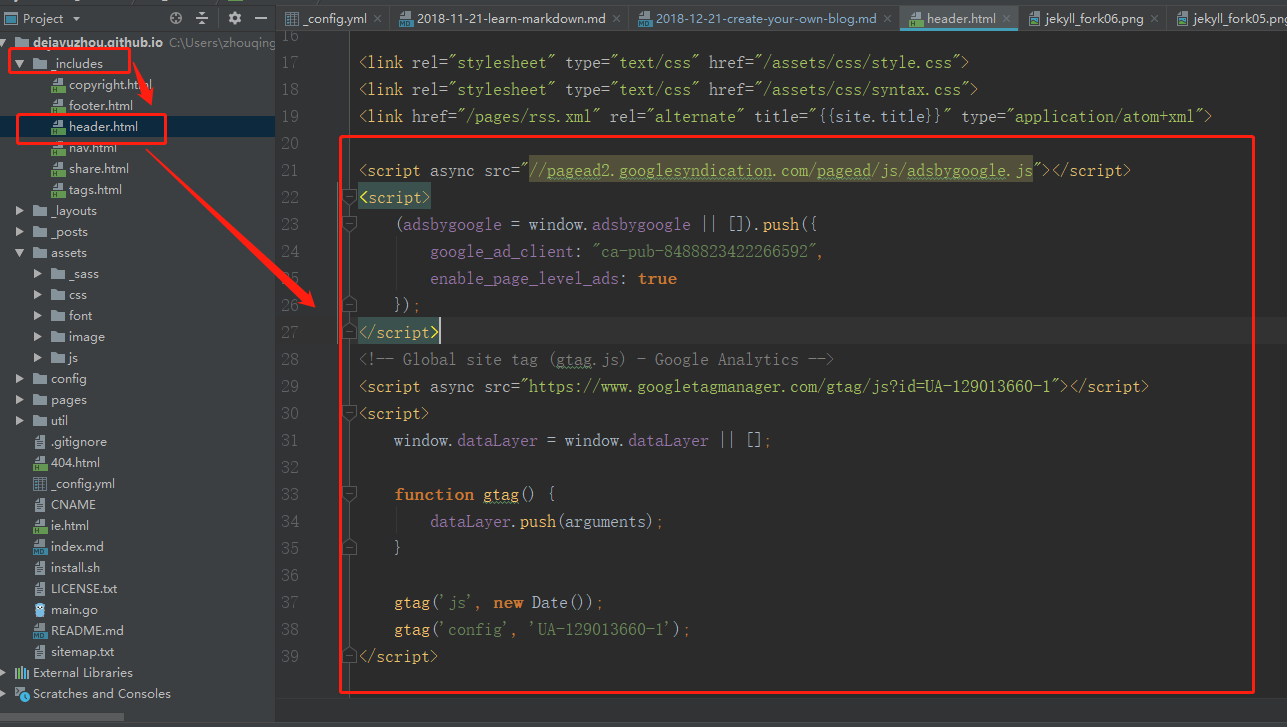Image resolution: width=1287 pixels, height=727 pixels.
Task: Click the googlesyndication adsbygoogle.js URL
Action: point(780,170)
